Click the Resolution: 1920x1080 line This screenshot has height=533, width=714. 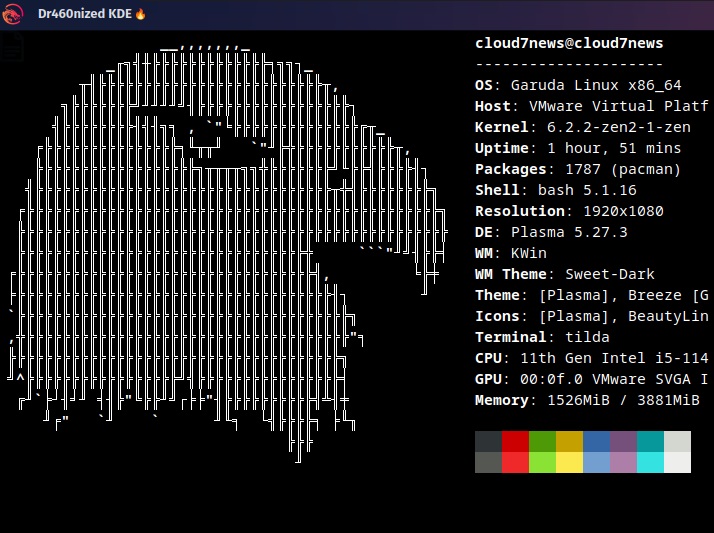tap(569, 211)
